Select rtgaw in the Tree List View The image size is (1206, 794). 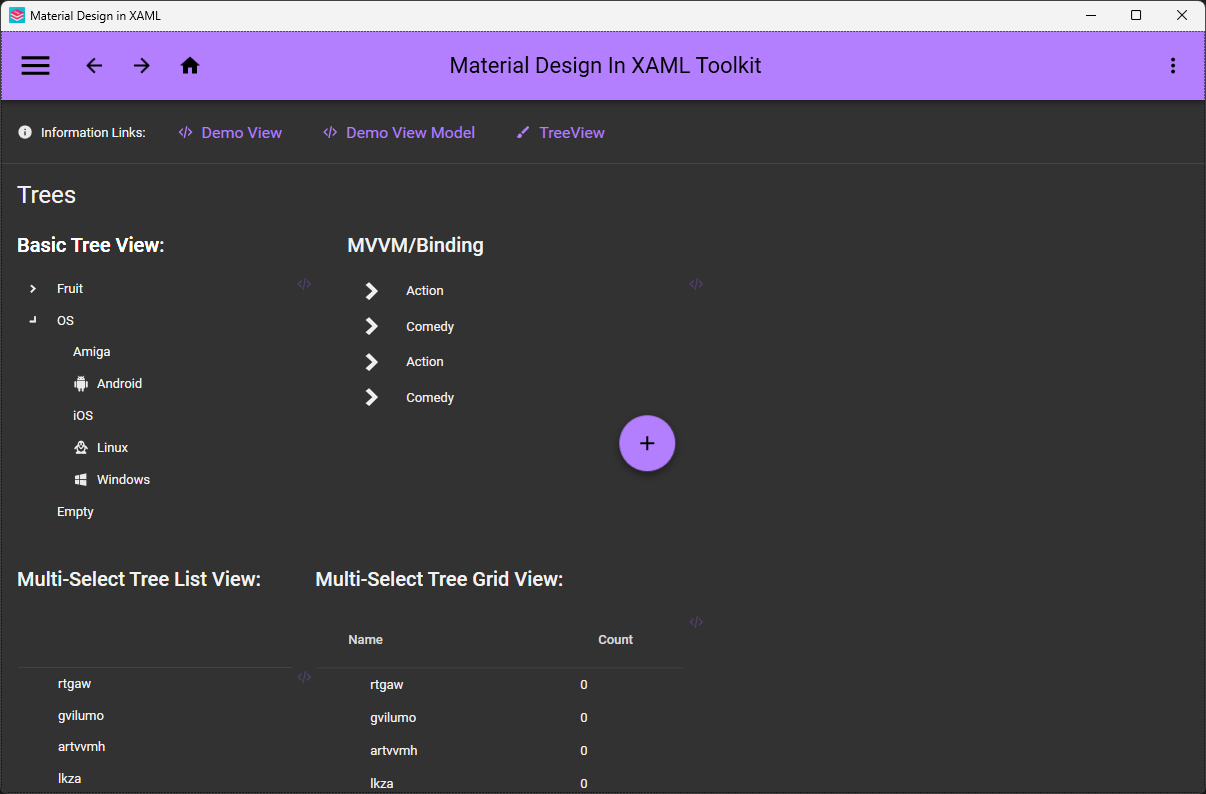coord(75,684)
